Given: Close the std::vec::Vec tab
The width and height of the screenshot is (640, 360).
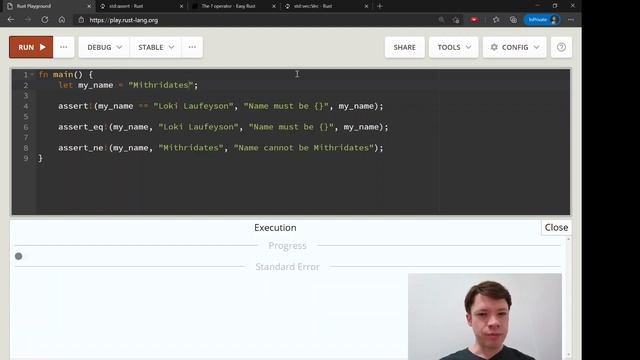Looking at the screenshot, I should [366, 6].
